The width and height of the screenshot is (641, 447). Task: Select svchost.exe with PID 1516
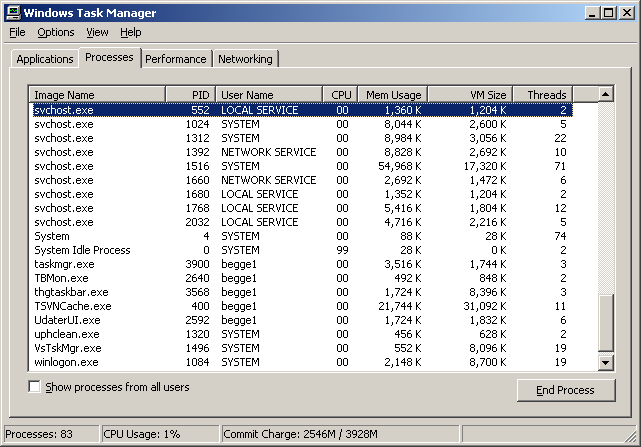[302, 166]
